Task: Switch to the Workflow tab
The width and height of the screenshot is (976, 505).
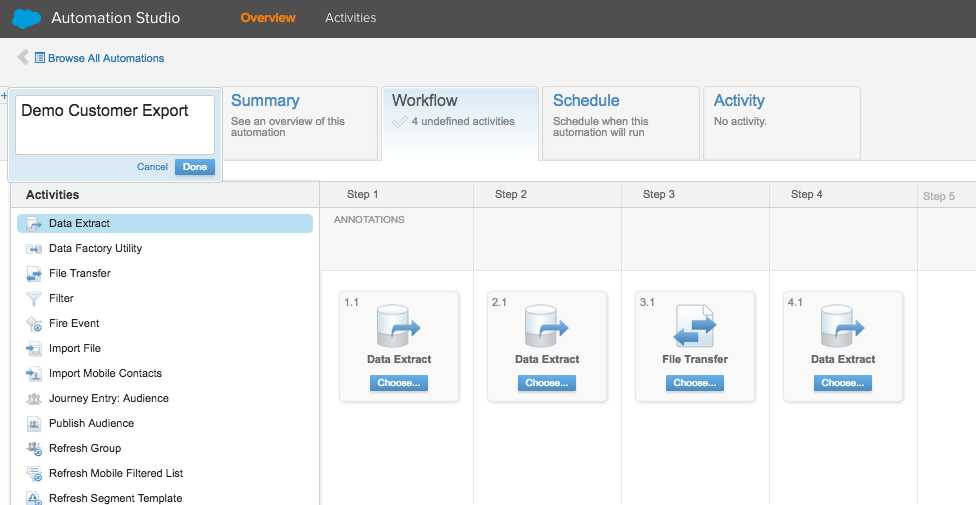Action: click(x=460, y=123)
